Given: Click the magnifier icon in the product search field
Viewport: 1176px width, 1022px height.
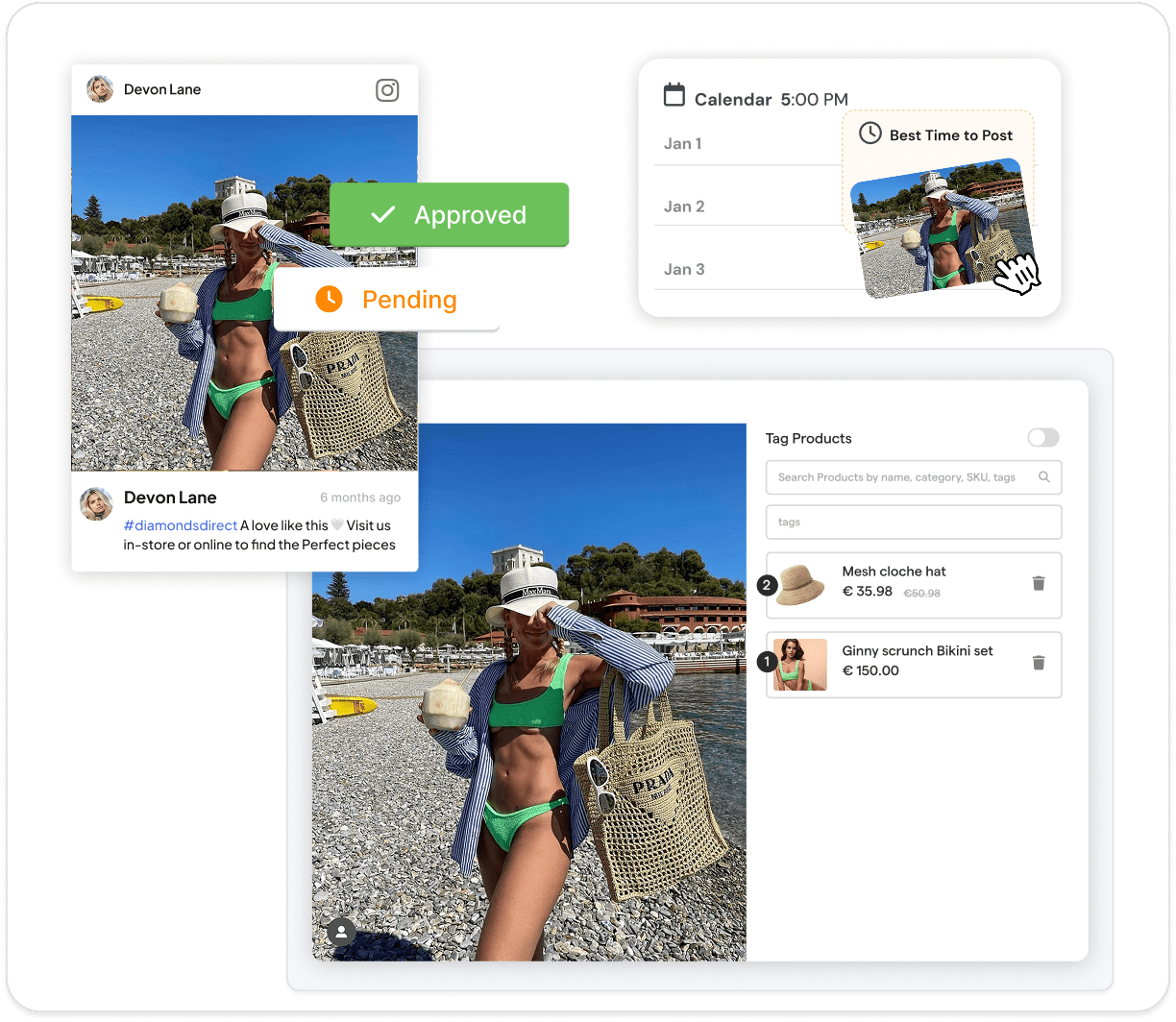Looking at the screenshot, I should [x=1044, y=477].
